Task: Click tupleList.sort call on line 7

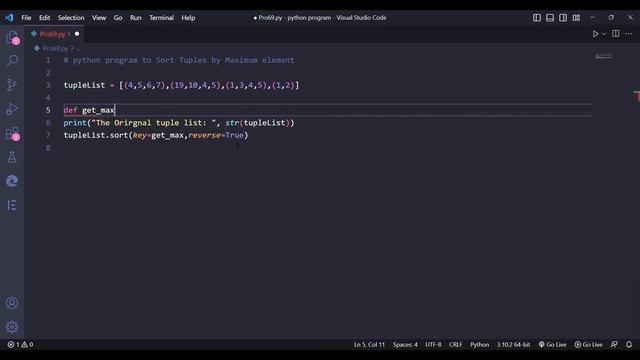Action: pyautogui.click(x=156, y=135)
